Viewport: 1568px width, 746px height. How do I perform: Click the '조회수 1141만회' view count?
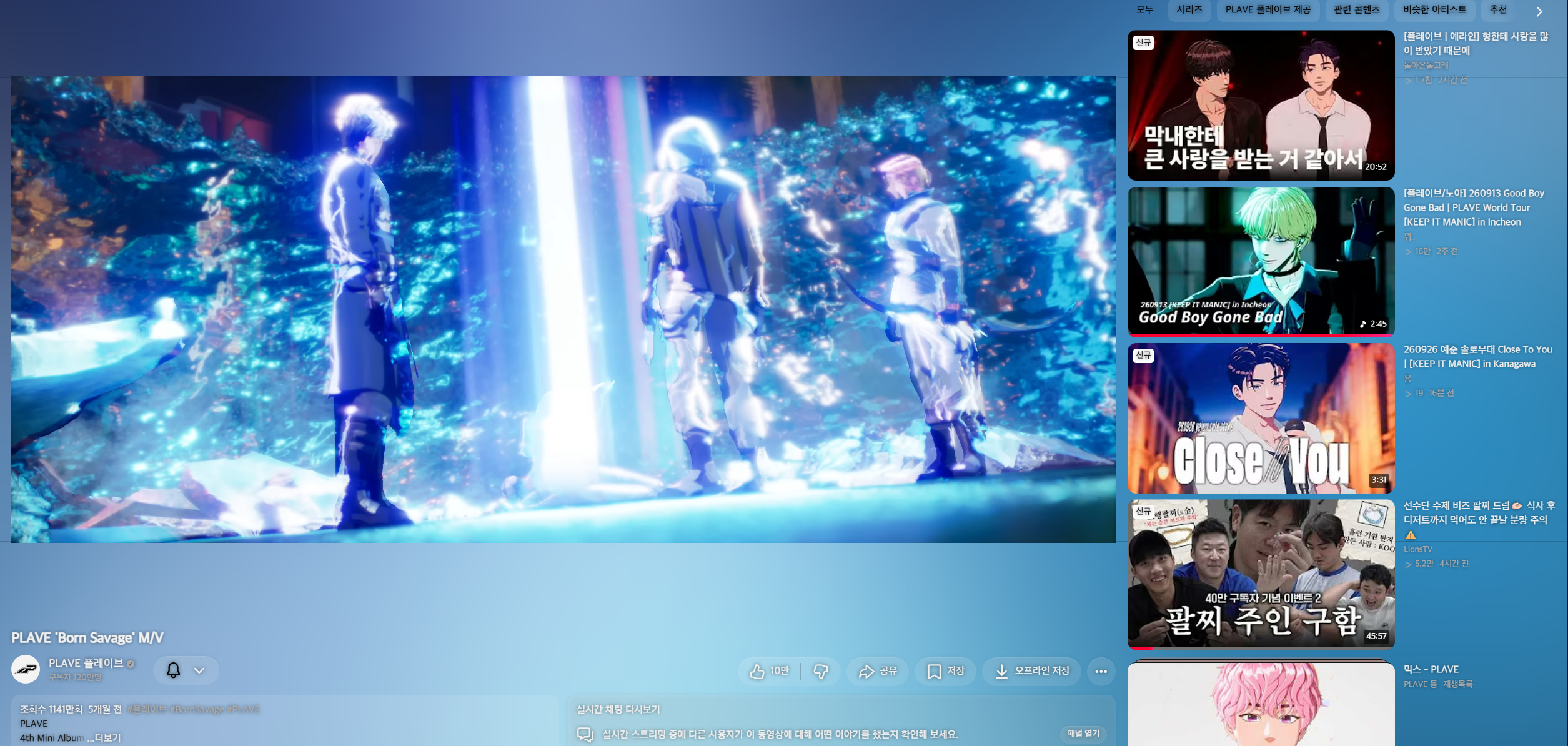[x=51, y=709]
